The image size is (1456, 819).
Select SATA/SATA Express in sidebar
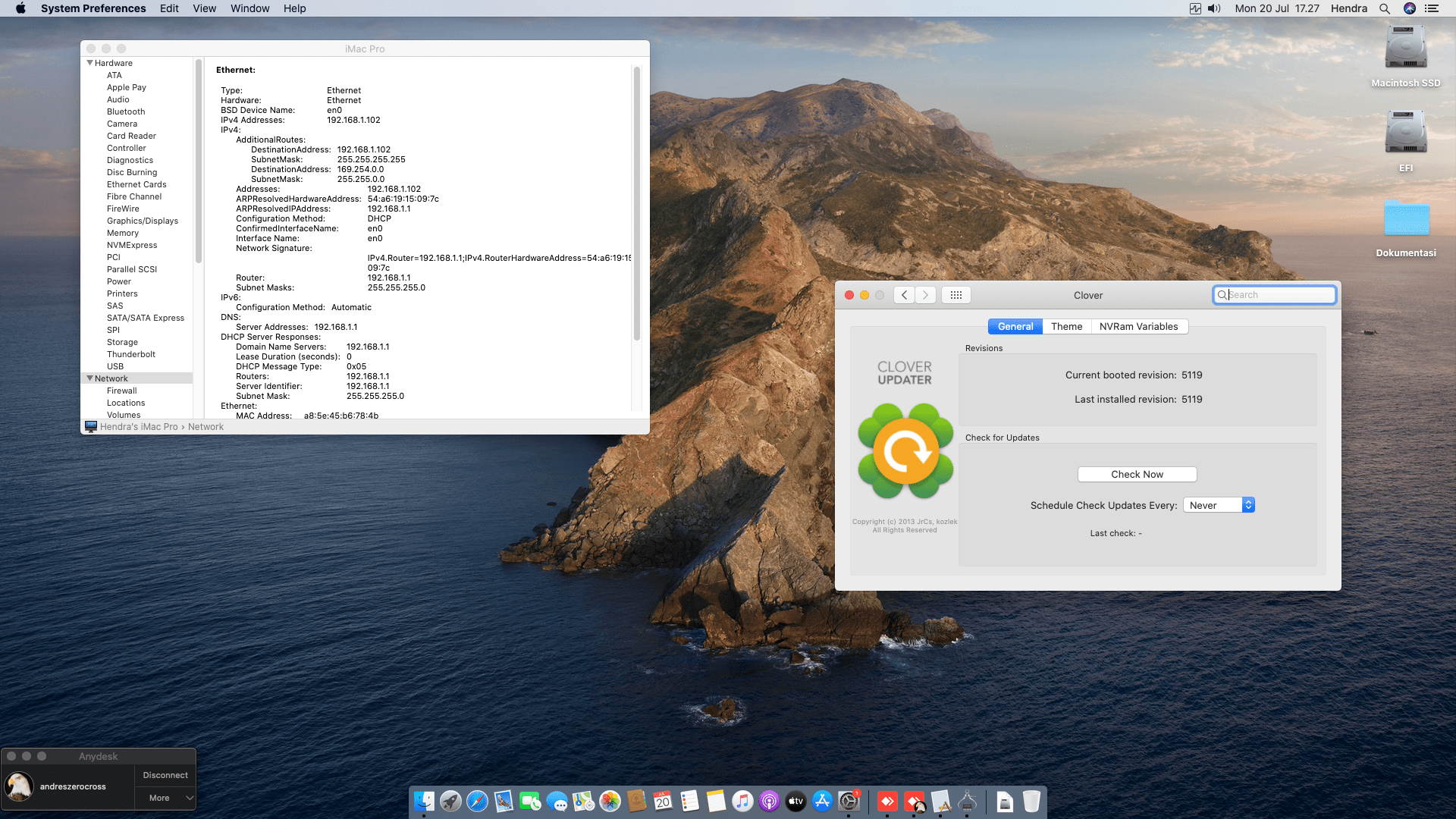click(x=146, y=318)
